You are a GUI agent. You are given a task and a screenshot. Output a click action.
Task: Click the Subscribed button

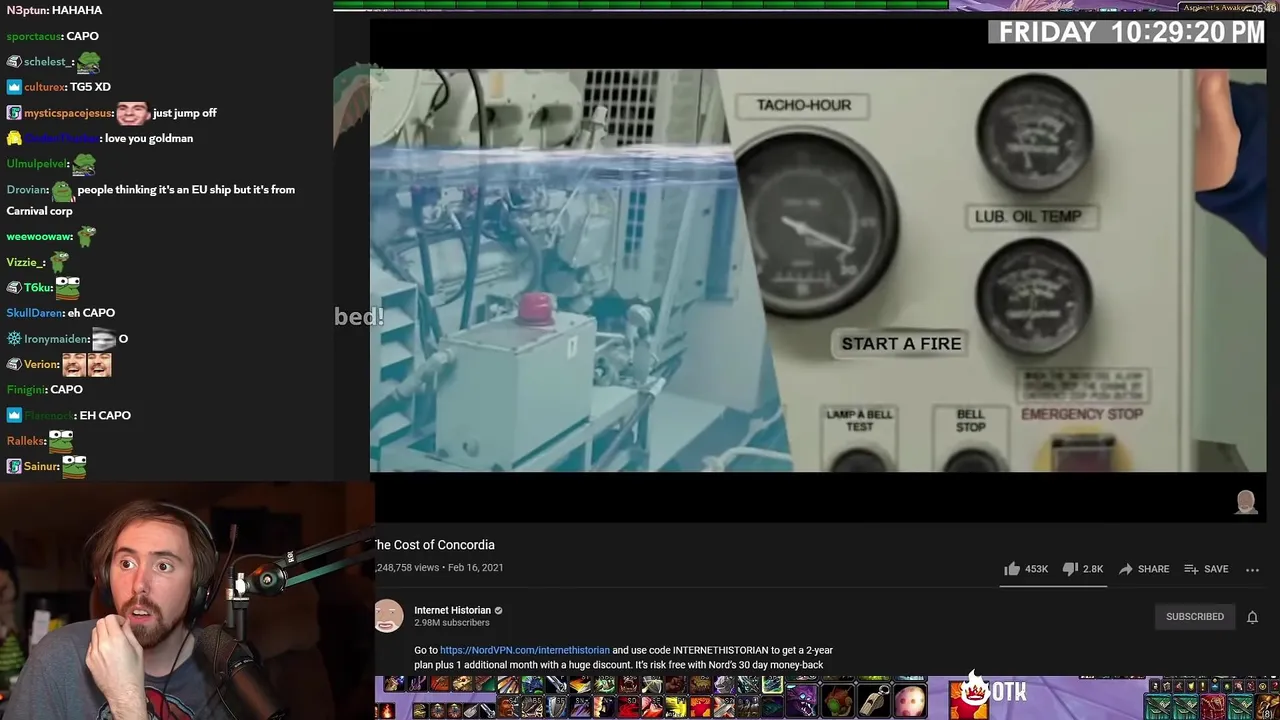pos(1194,617)
